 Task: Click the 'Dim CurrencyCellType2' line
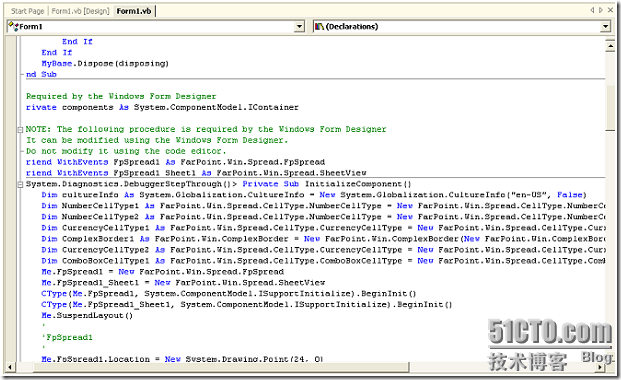(324, 250)
